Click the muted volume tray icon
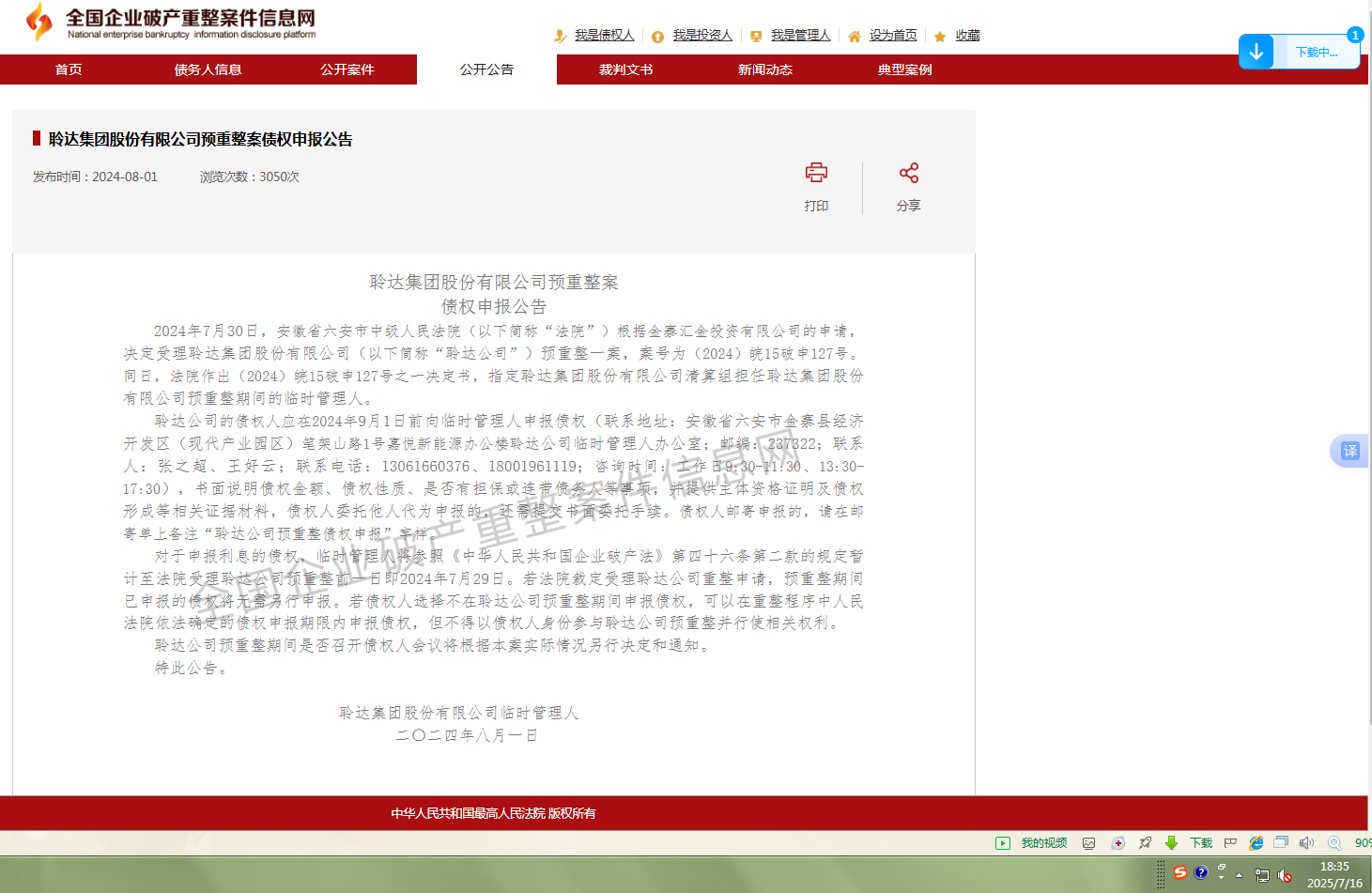This screenshot has width=1372, height=893. tap(1285, 875)
